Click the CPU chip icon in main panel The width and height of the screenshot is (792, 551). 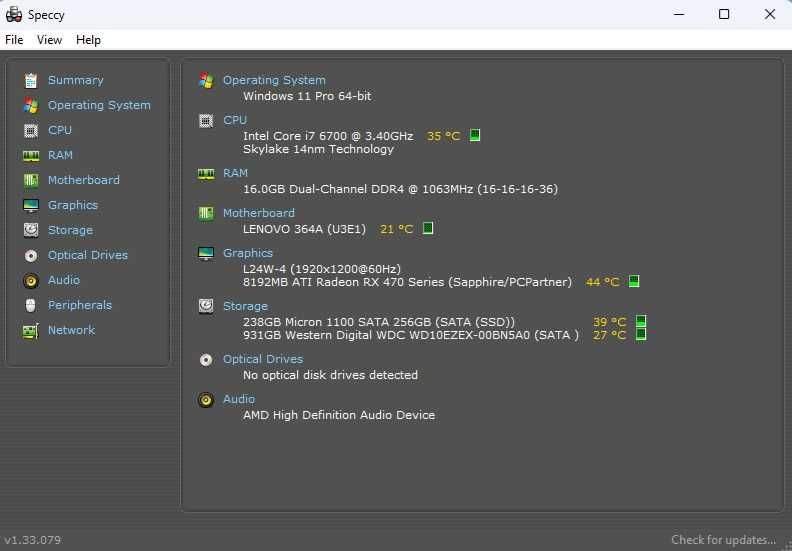[x=206, y=121]
